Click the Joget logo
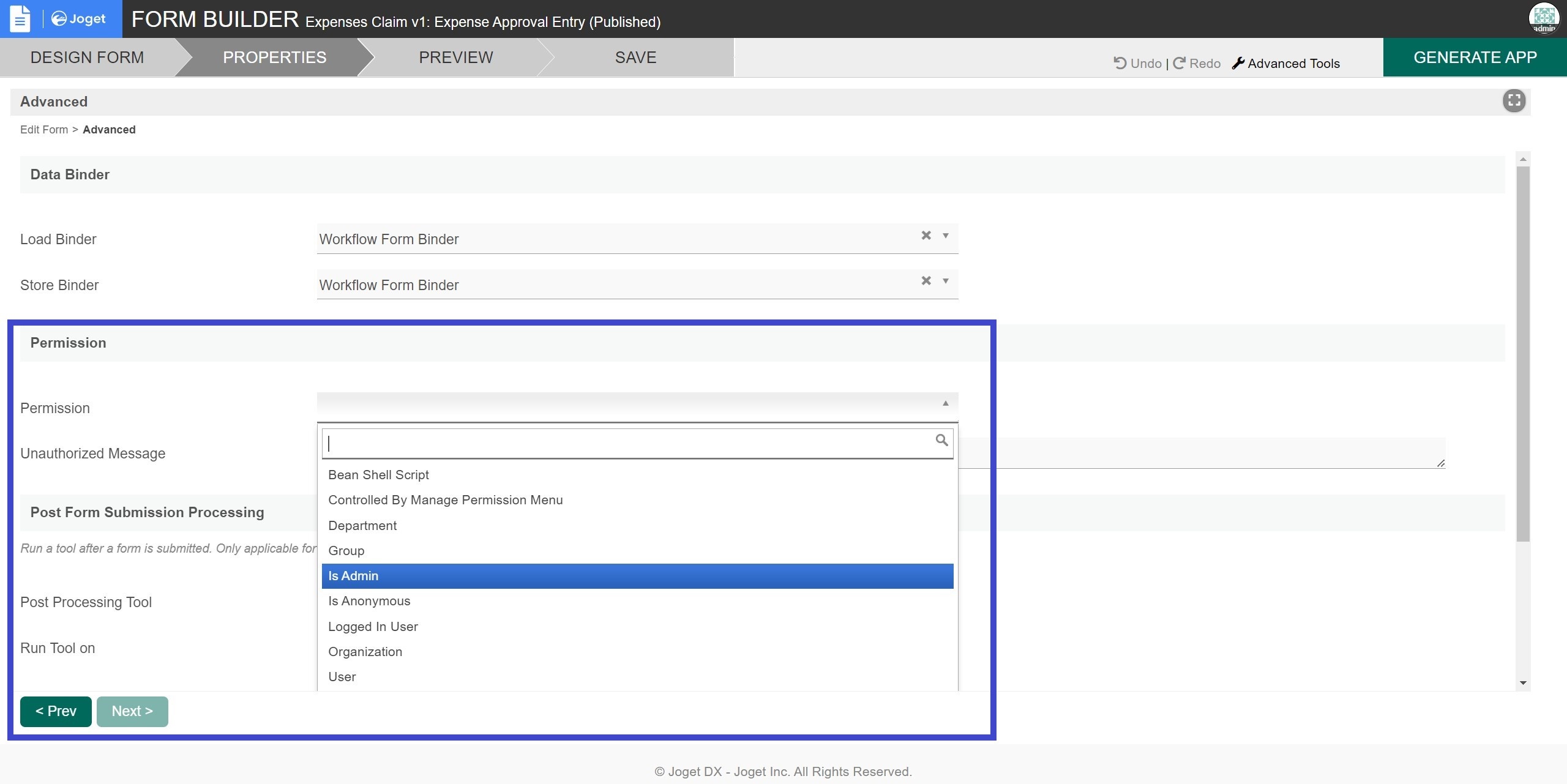This screenshot has width=1567, height=784. click(78, 19)
